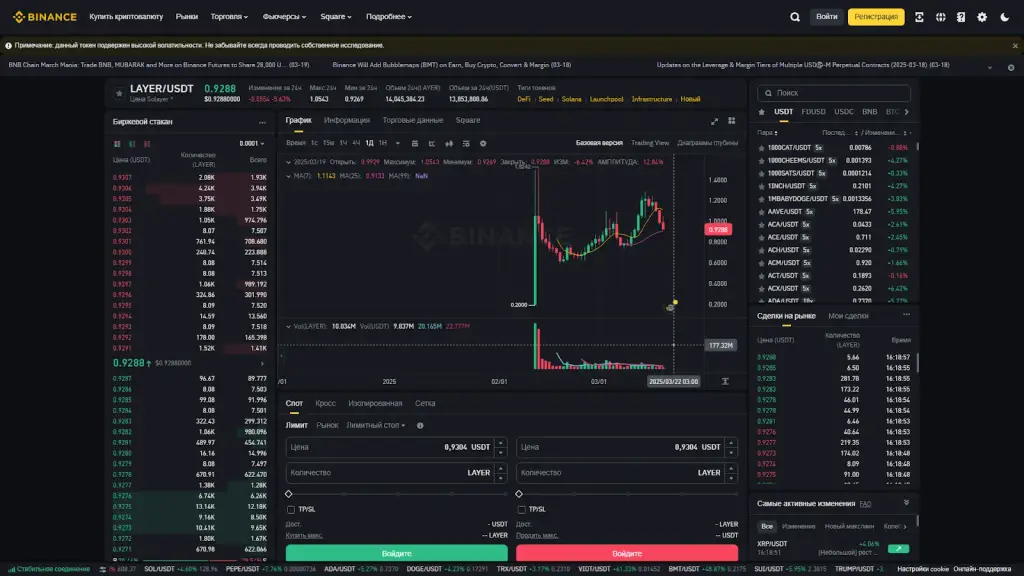
Task: Change candlestick chart type icon
Action: point(449,144)
